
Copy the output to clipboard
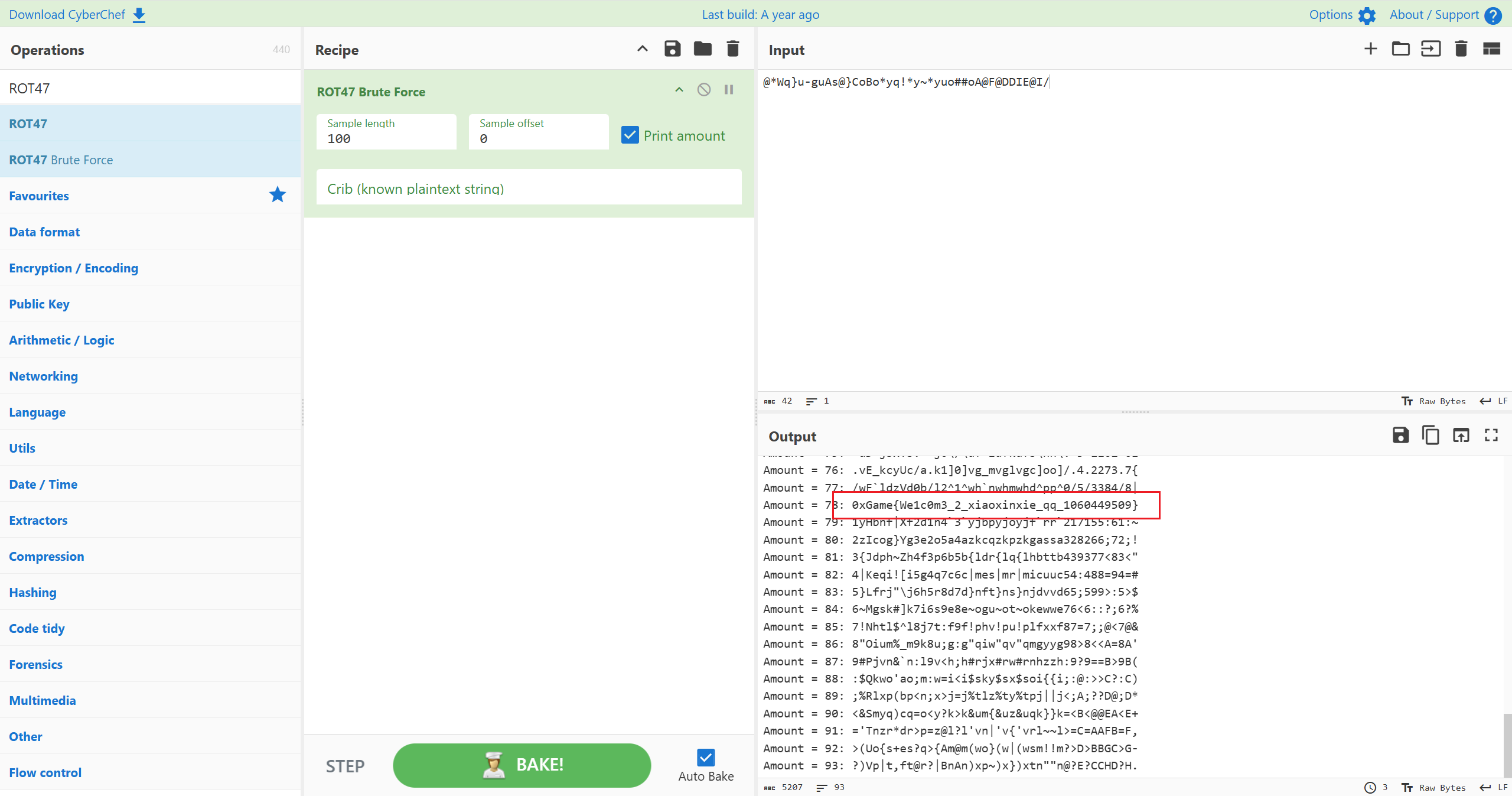[1430, 436]
